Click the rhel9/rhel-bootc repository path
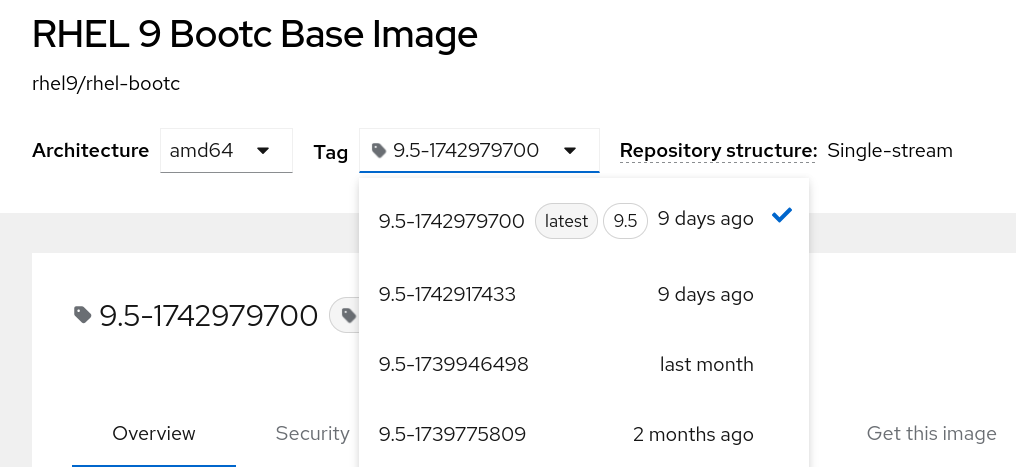1016x467 pixels. pos(106,84)
